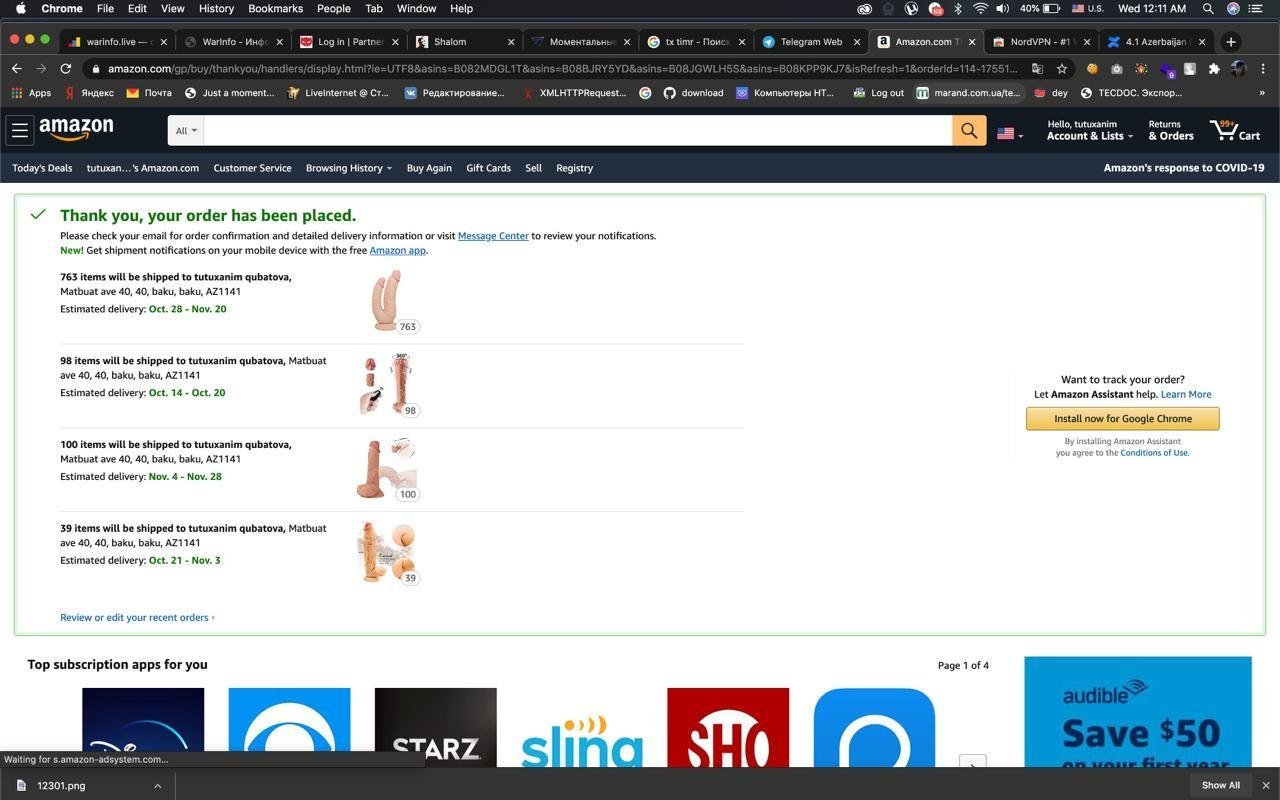Click Show All downloads
The height and width of the screenshot is (800, 1280).
coord(1220,785)
